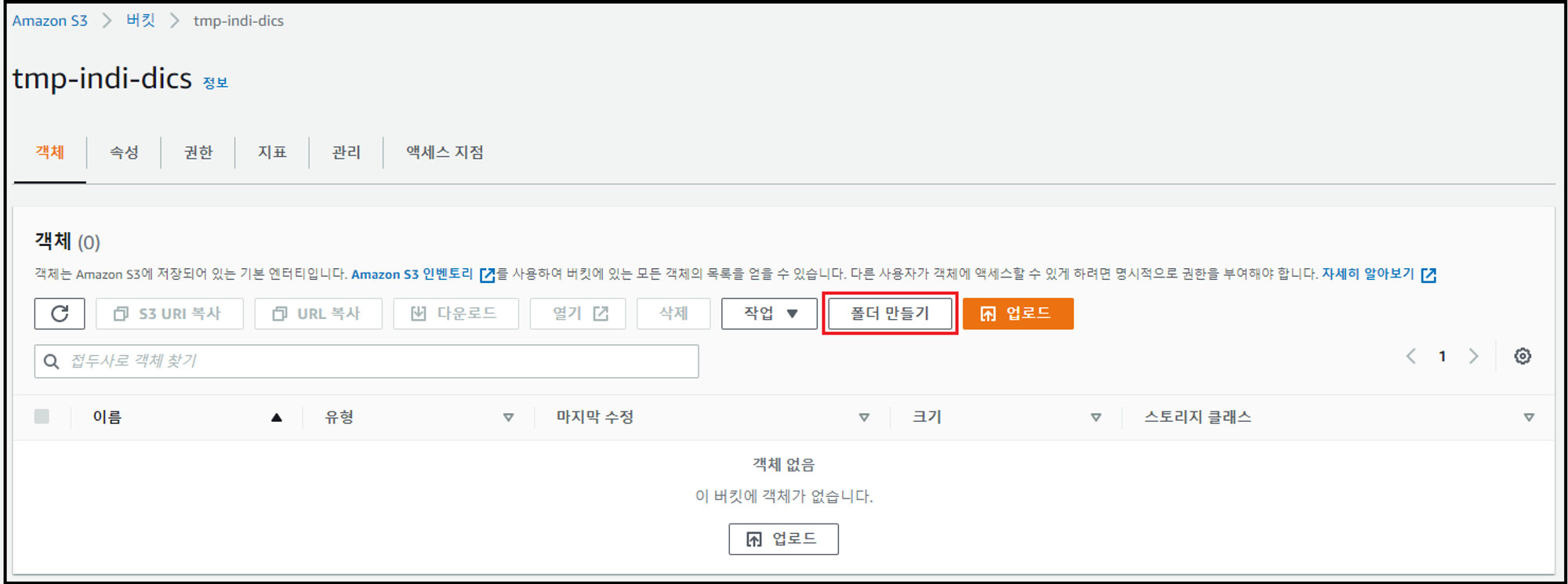Image resolution: width=1568 pixels, height=584 pixels.
Task: Click external link icon beside 자세히 알아보기
Action: click(x=1428, y=274)
